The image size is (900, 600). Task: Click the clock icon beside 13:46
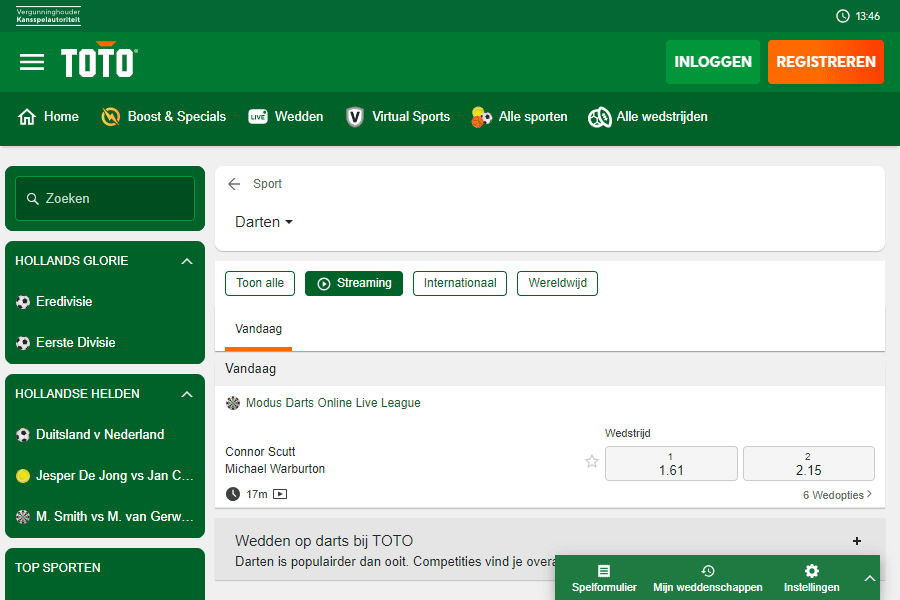[x=842, y=16]
